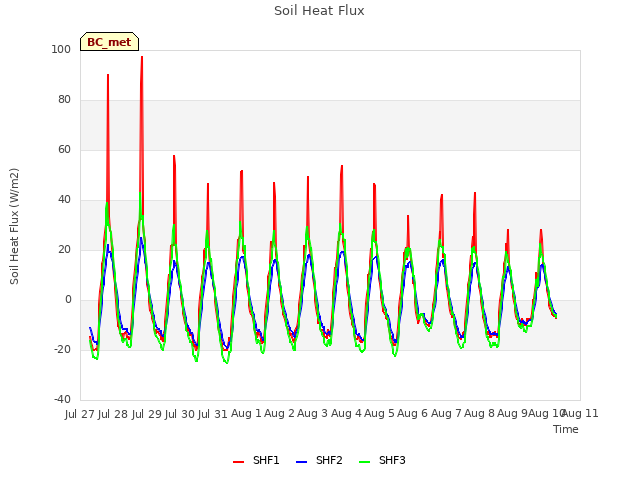
Task: Click the Aug 1 x-axis label
Action: tap(246, 413)
